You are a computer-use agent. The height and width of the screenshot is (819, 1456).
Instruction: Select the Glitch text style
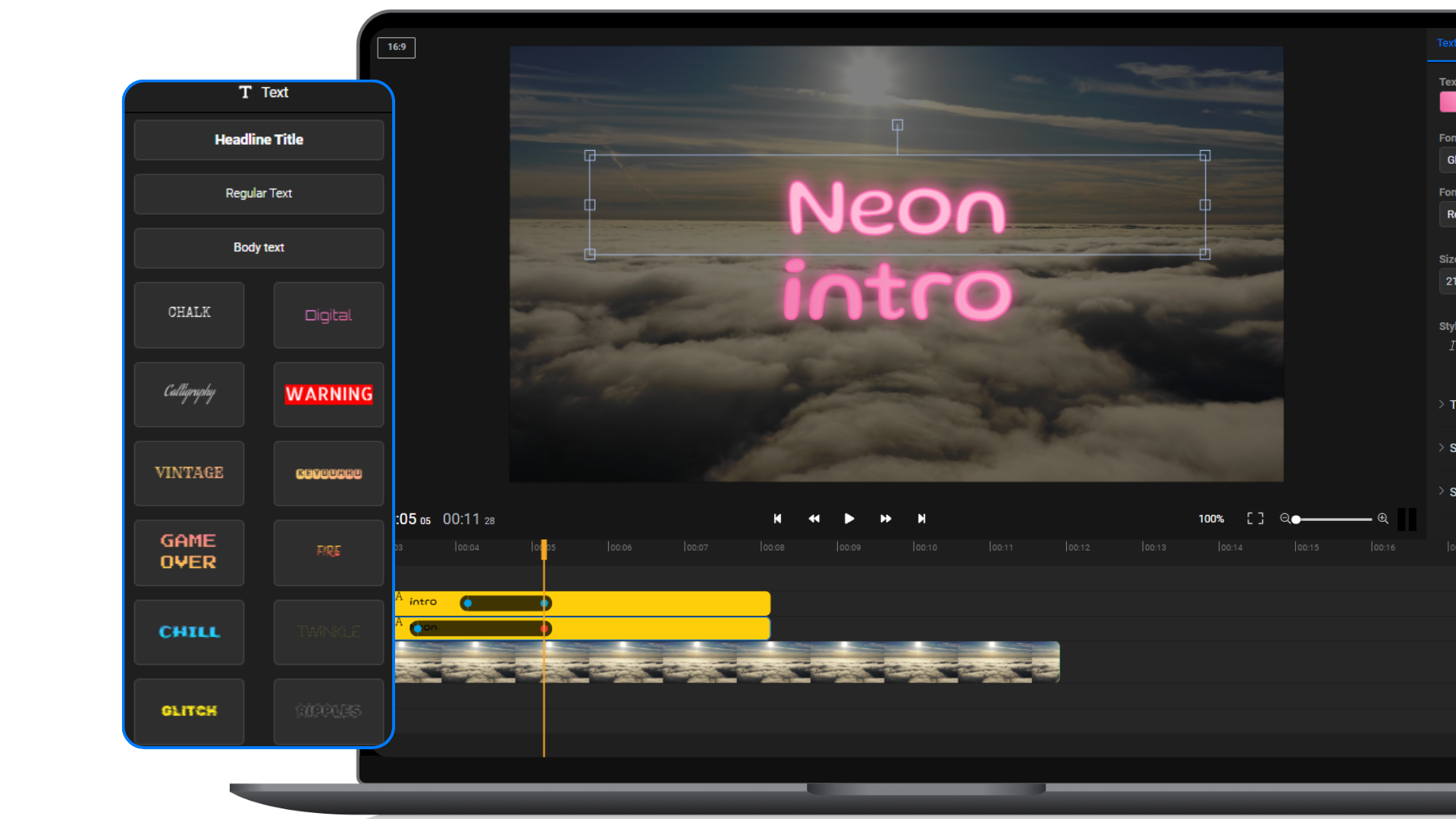pos(189,711)
